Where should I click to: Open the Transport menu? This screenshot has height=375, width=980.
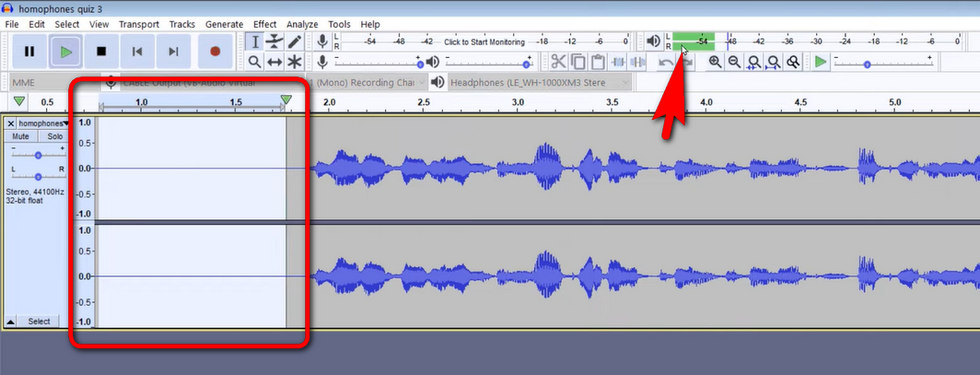click(x=139, y=24)
